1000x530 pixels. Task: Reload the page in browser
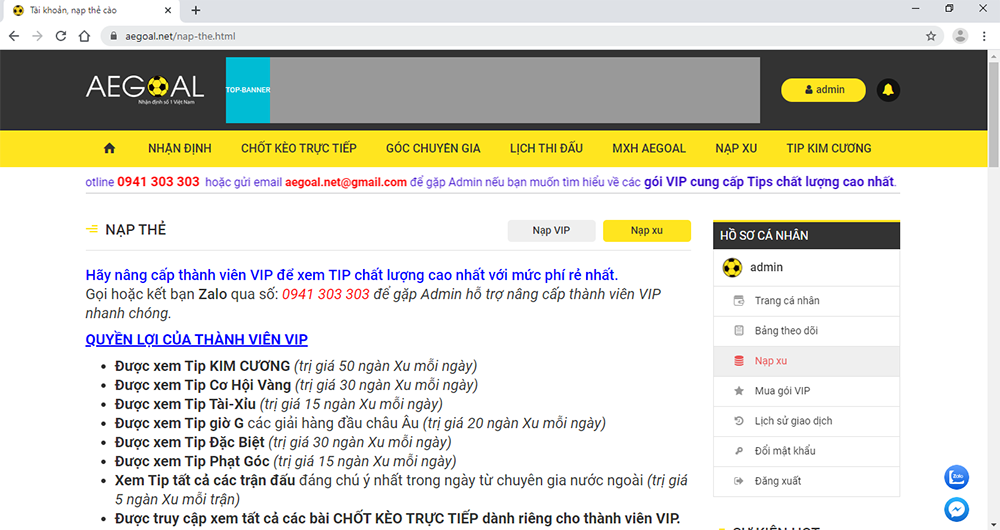click(61, 36)
